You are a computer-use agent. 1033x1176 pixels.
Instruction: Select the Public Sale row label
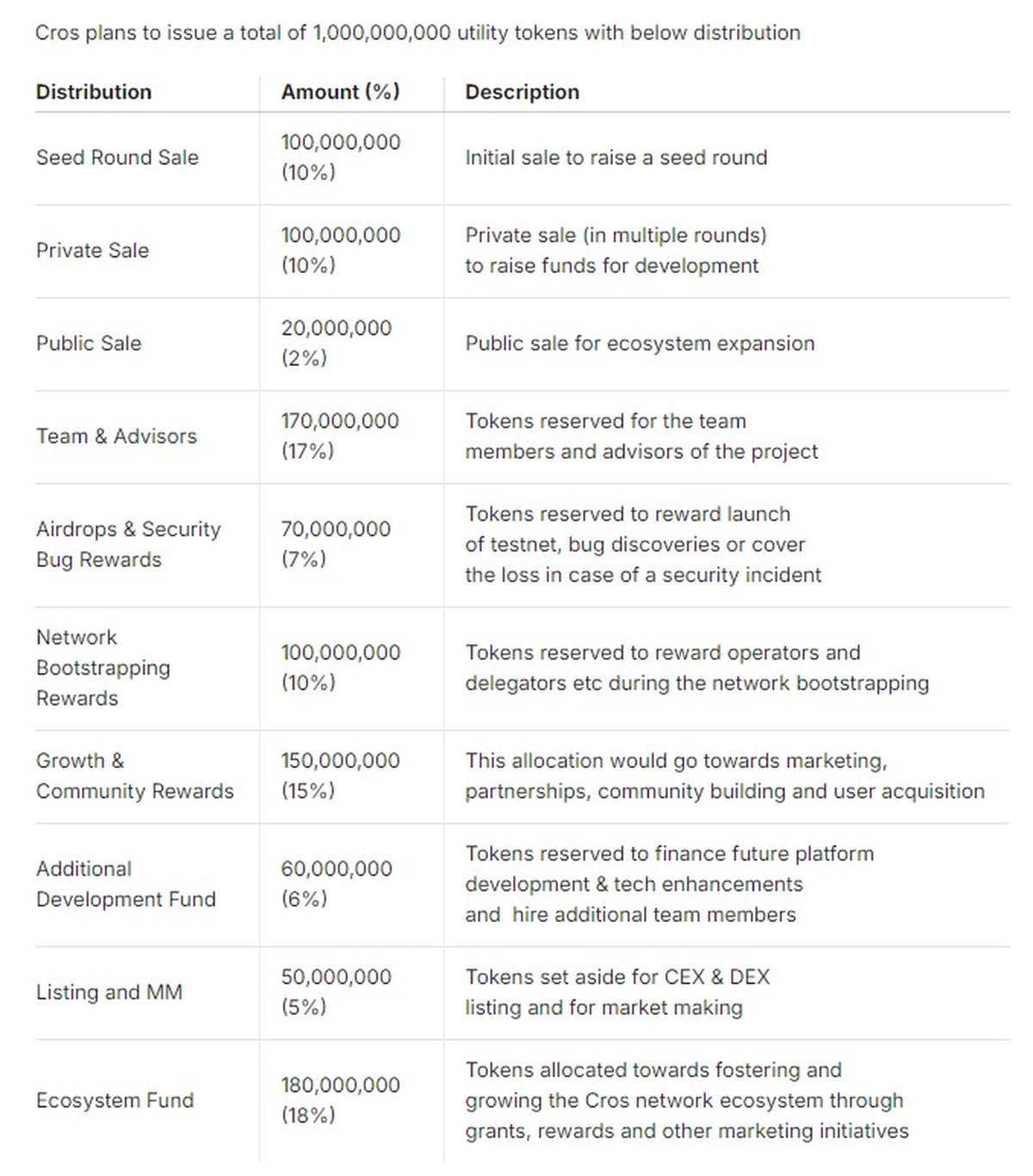tap(89, 344)
